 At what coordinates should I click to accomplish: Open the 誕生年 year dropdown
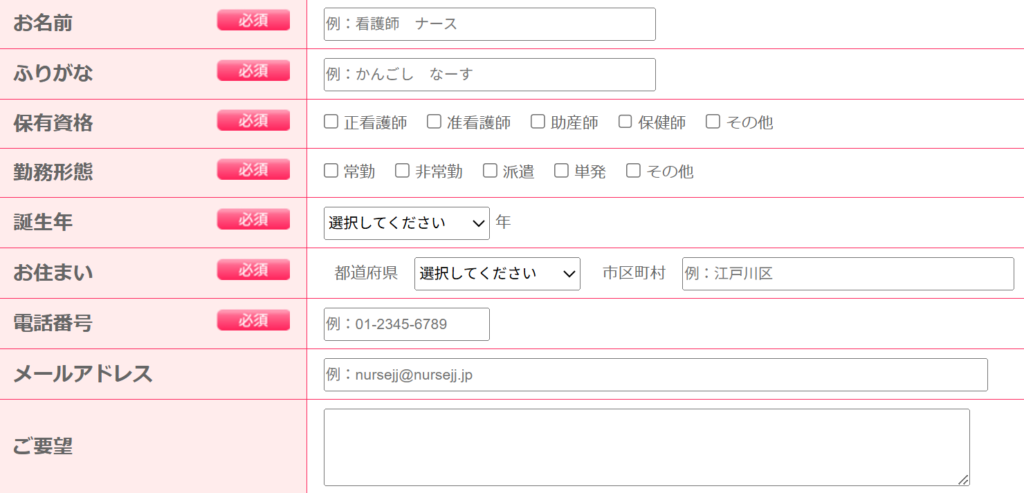(x=406, y=223)
